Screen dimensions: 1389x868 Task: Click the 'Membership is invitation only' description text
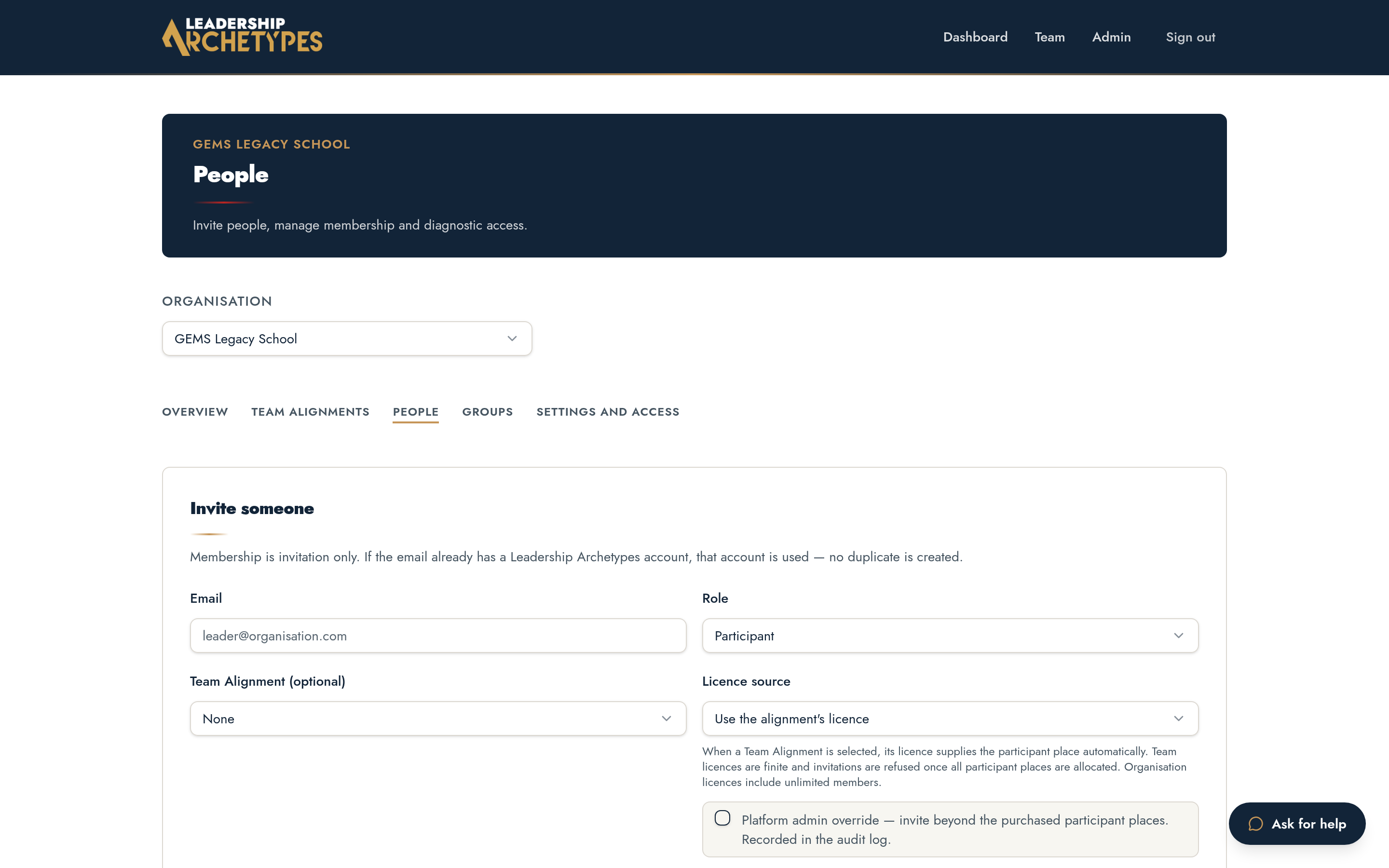pyautogui.click(x=576, y=557)
